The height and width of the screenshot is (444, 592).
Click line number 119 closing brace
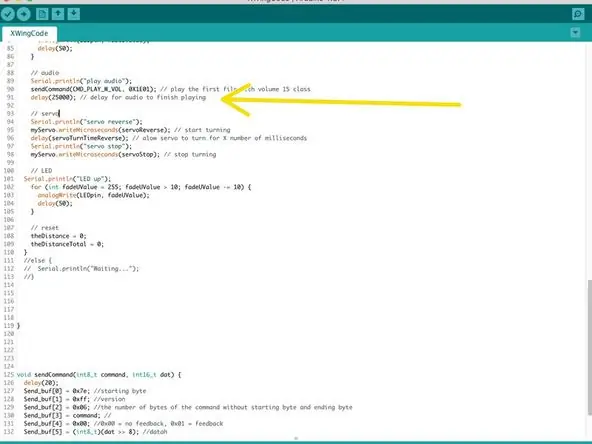click(18, 325)
